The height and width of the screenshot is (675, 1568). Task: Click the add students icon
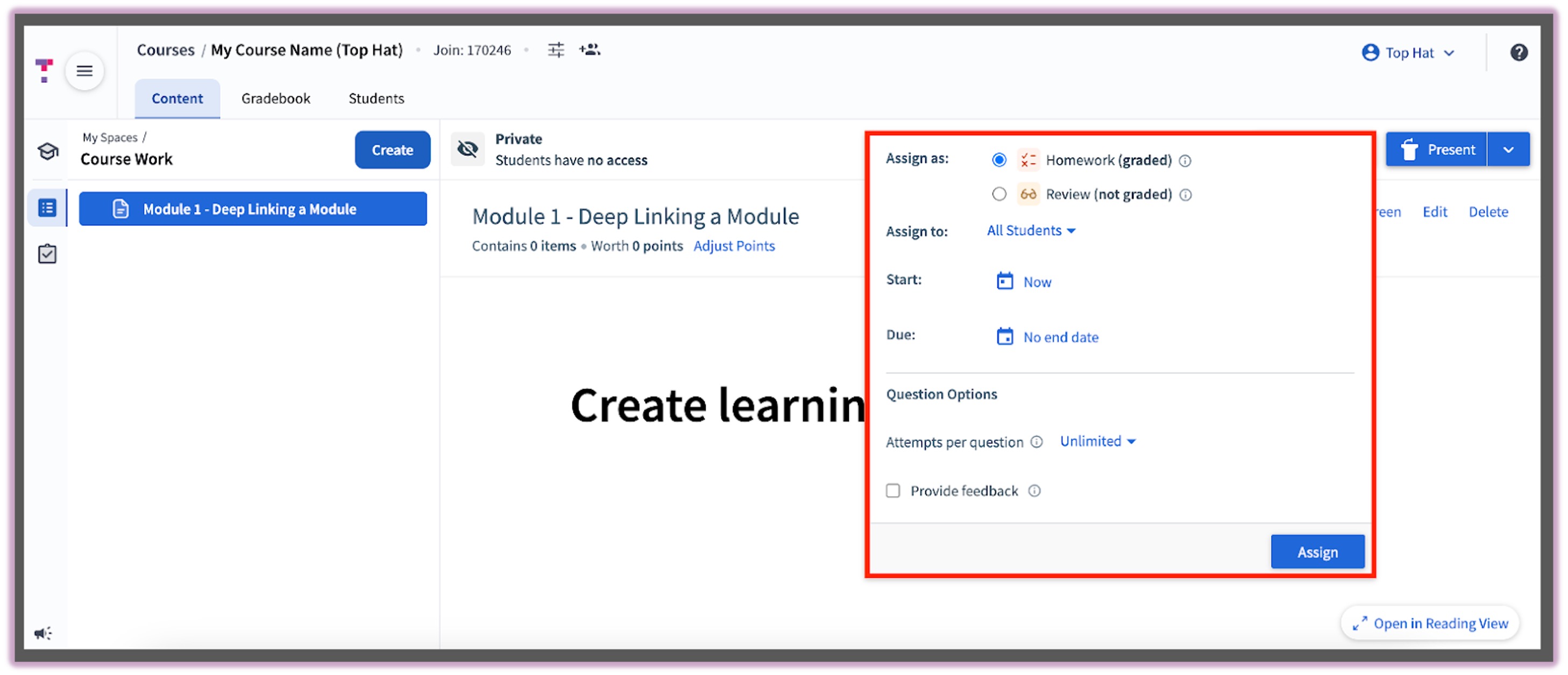coord(589,50)
